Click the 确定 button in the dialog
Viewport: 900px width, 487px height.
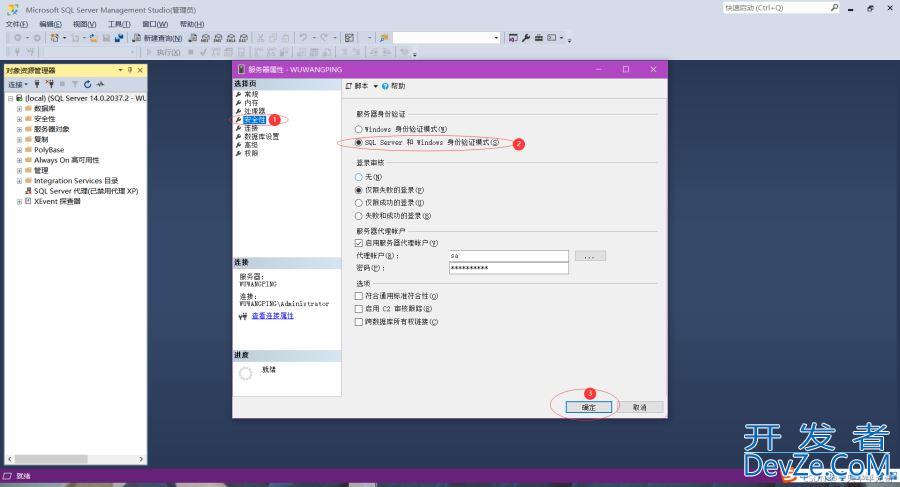click(x=589, y=407)
